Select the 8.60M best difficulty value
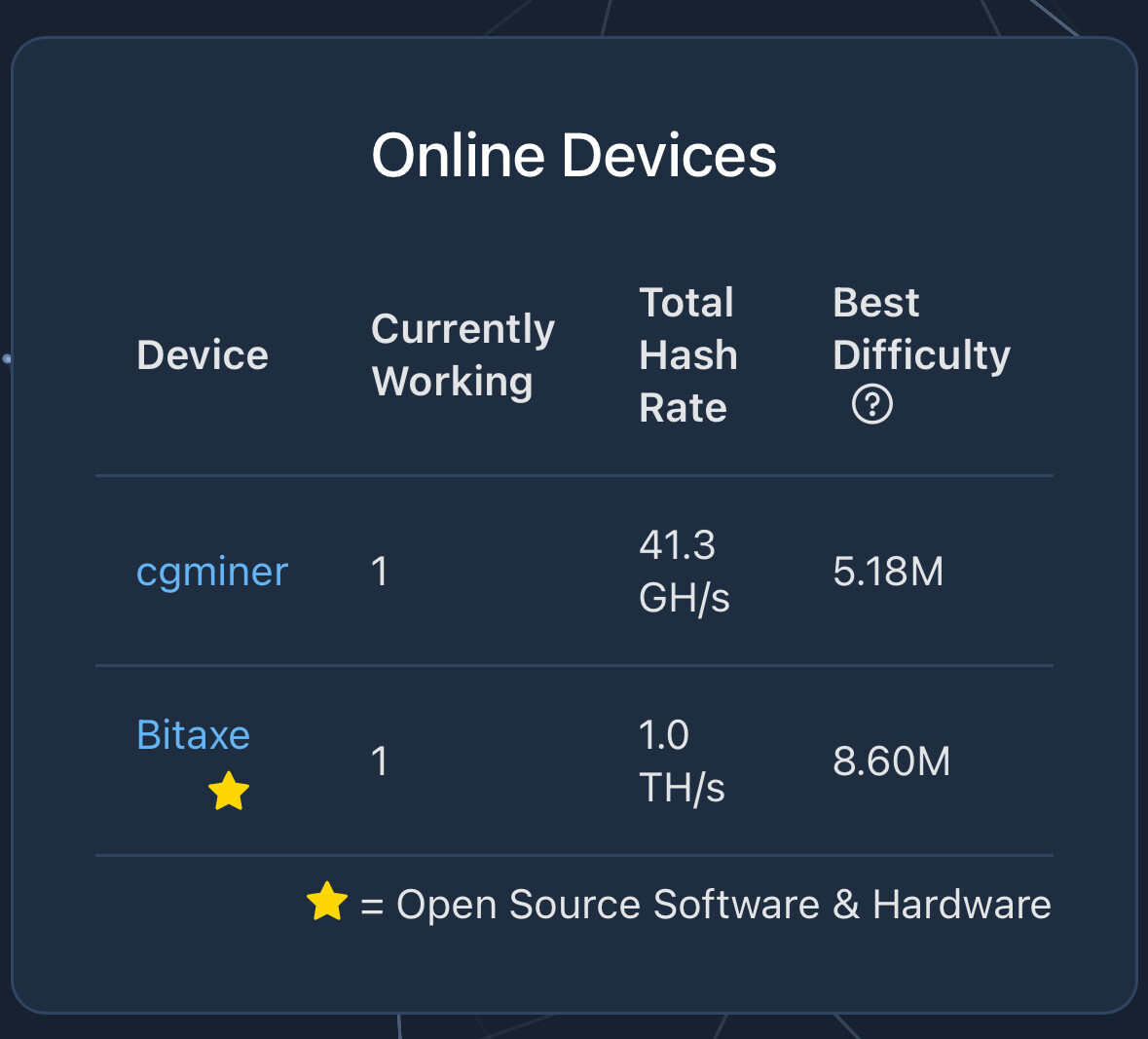This screenshot has height=1039, width=1148. click(x=891, y=761)
